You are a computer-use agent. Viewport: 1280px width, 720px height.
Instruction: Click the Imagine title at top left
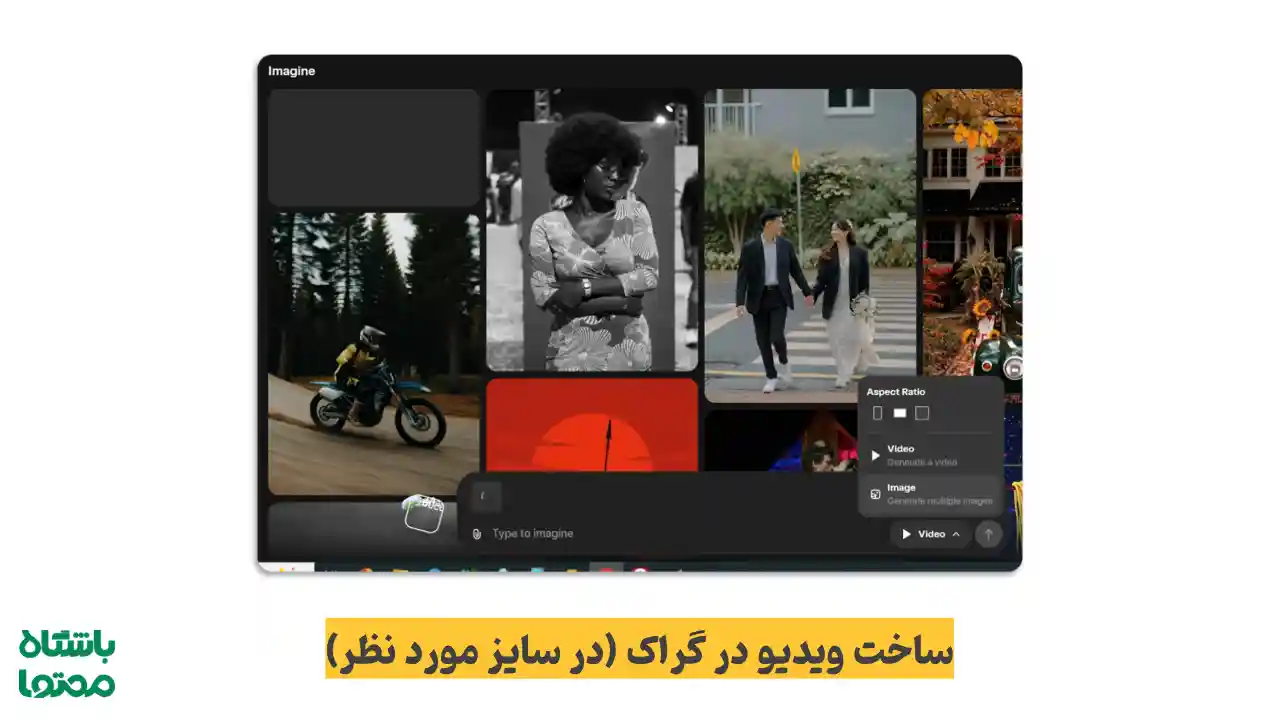(290, 70)
